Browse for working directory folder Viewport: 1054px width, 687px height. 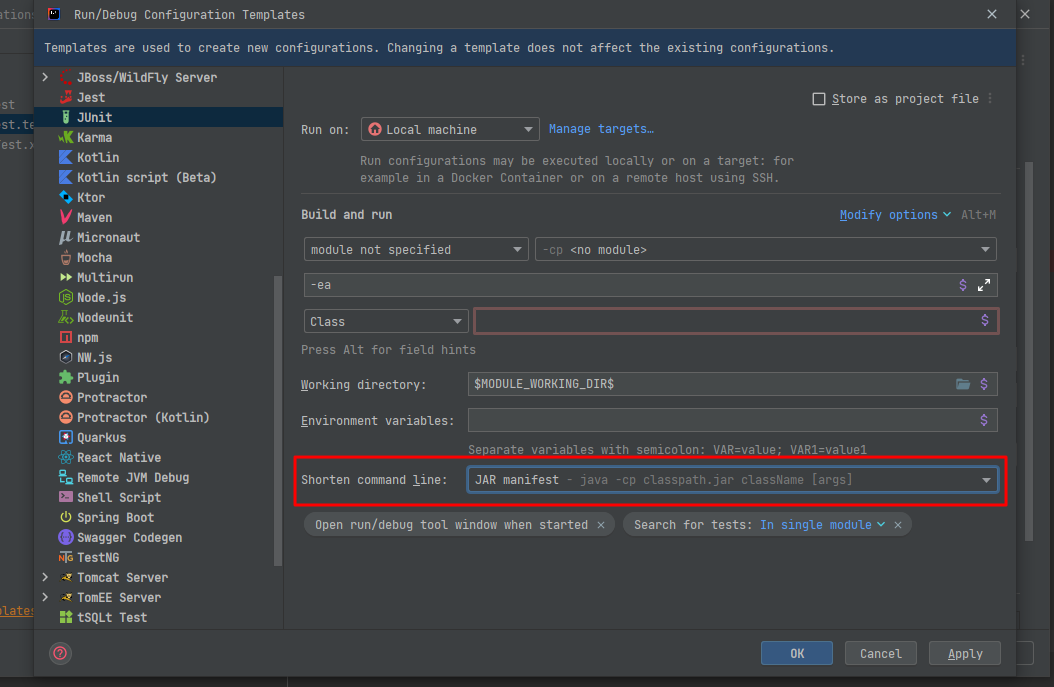coord(963,384)
